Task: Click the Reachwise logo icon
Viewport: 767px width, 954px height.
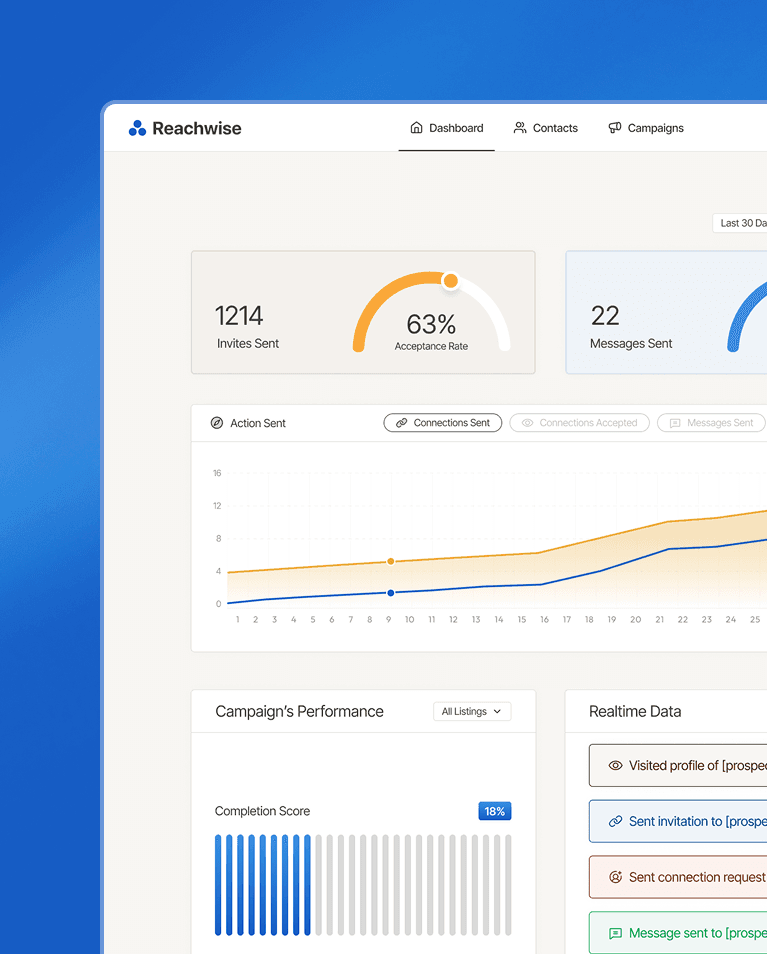Action: 137,128
